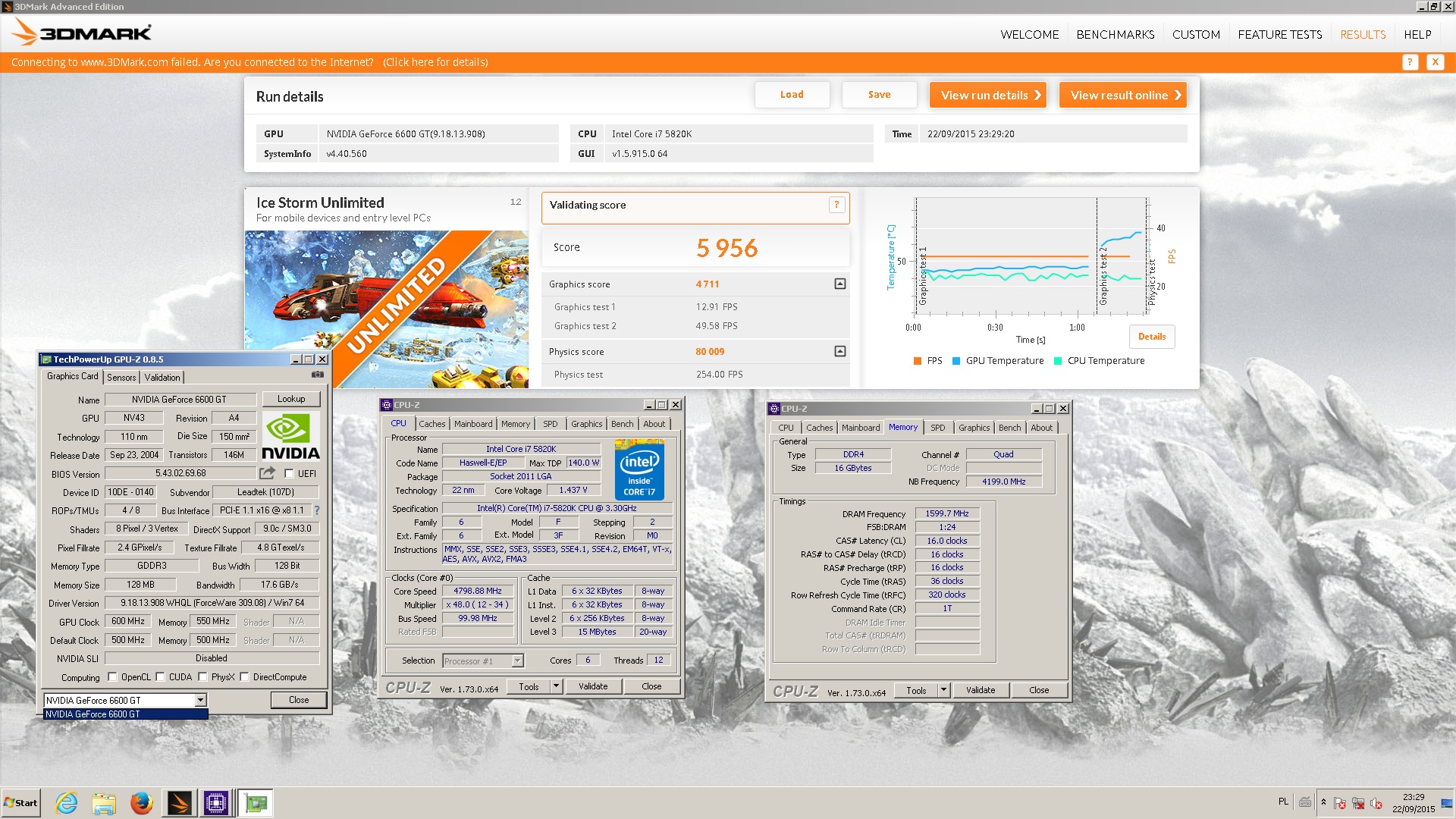Screen dimensions: 1456x819
Task: Dismiss the connection failed notification bar
Action: (1435, 62)
